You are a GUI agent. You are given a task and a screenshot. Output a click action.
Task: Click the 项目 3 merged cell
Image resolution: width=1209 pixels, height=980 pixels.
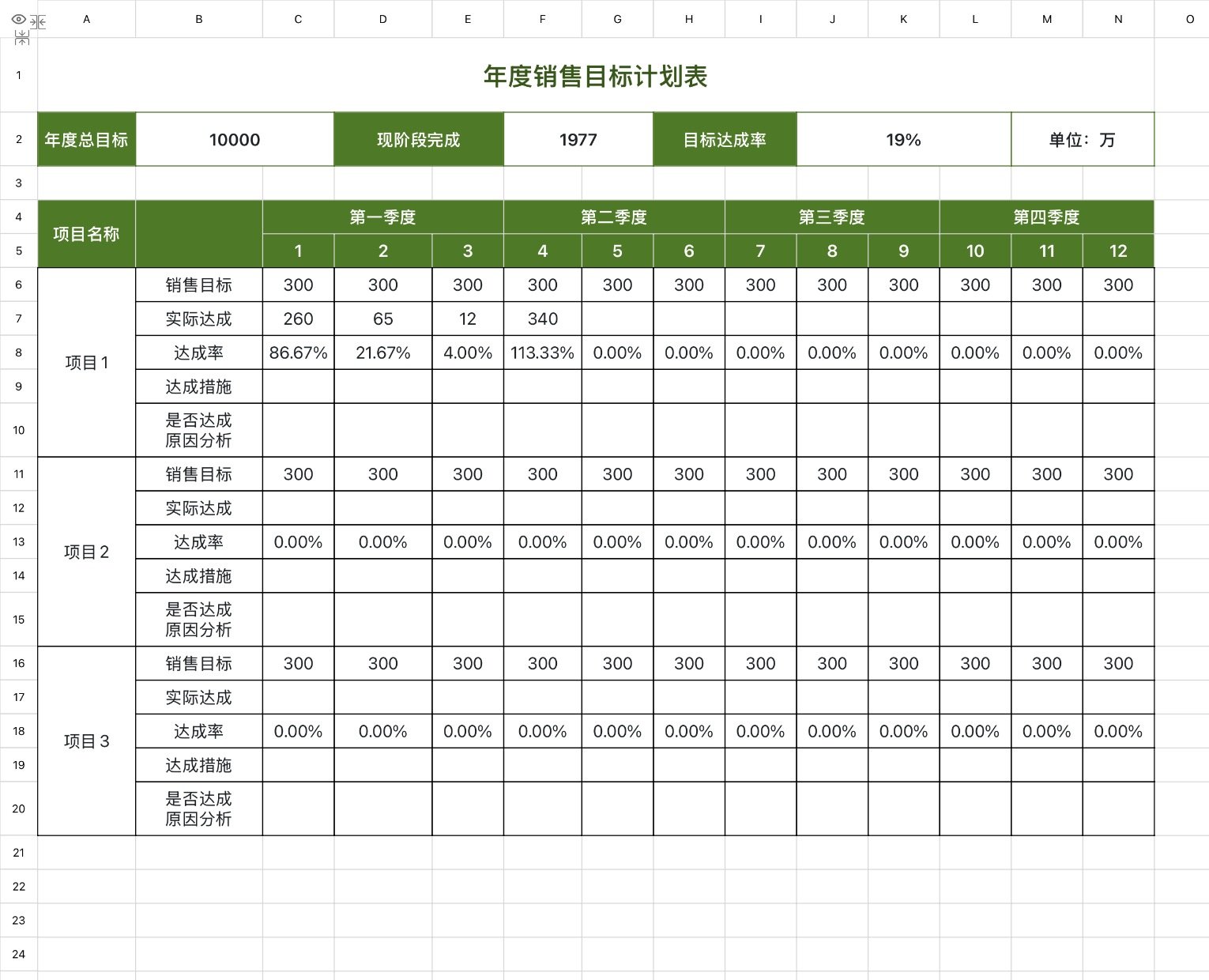pos(87,741)
